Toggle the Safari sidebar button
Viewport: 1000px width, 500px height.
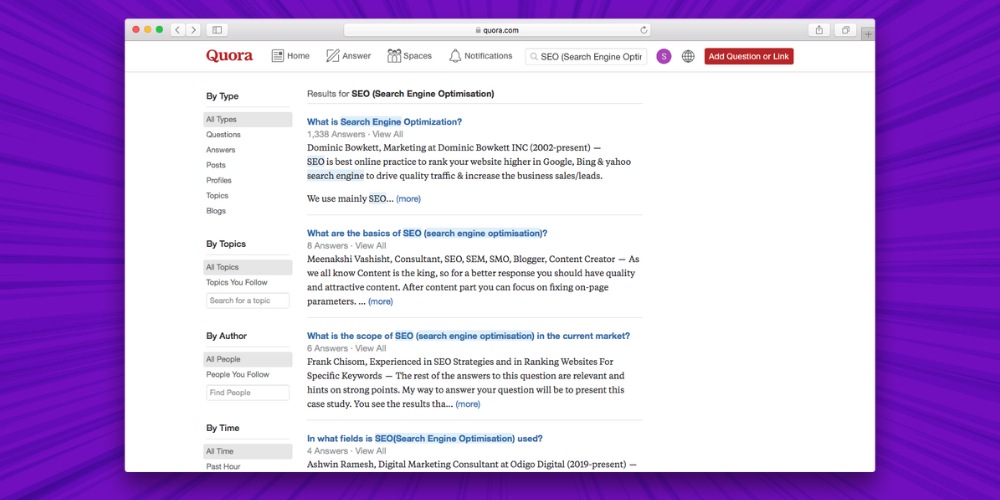217,30
